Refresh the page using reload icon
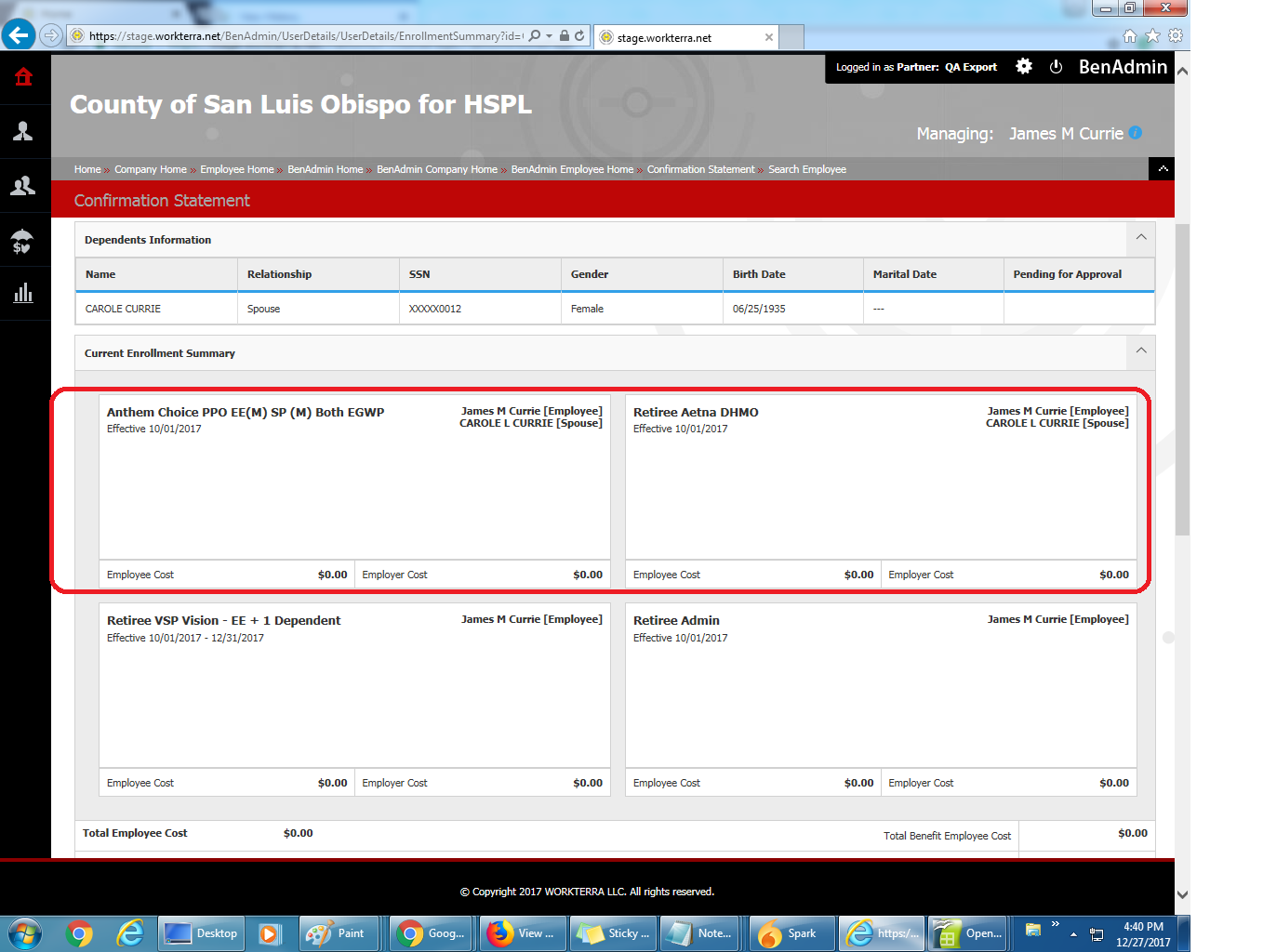The image size is (1263, 952). point(579,36)
